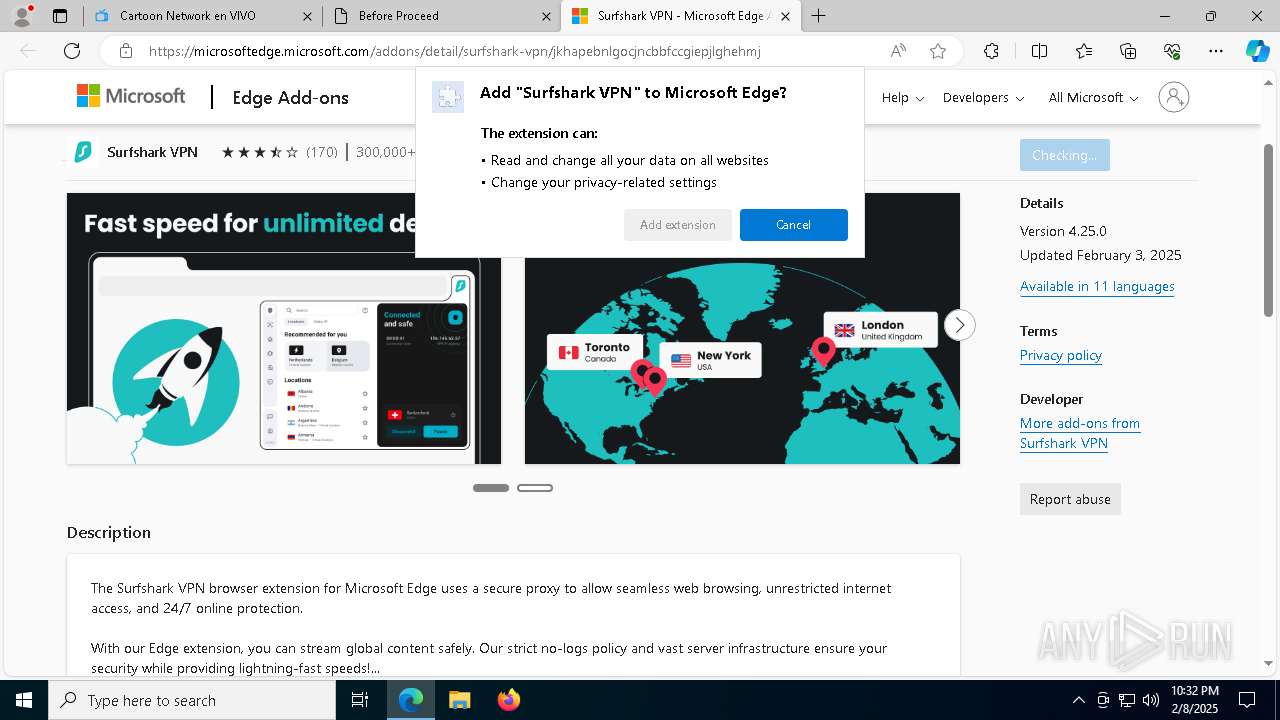Click the network tray icon
Image resolution: width=1280 pixels, height=720 pixels.
(1127, 700)
